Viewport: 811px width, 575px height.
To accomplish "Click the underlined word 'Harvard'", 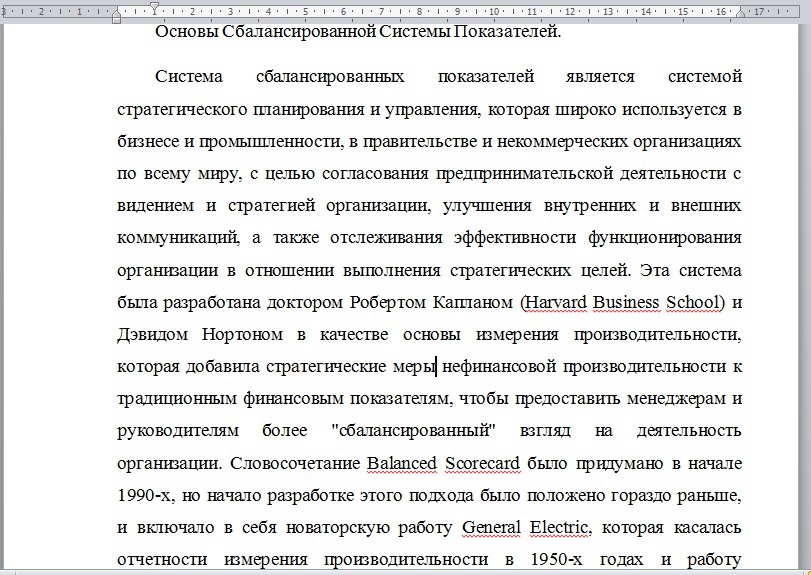I will coord(556,302).
